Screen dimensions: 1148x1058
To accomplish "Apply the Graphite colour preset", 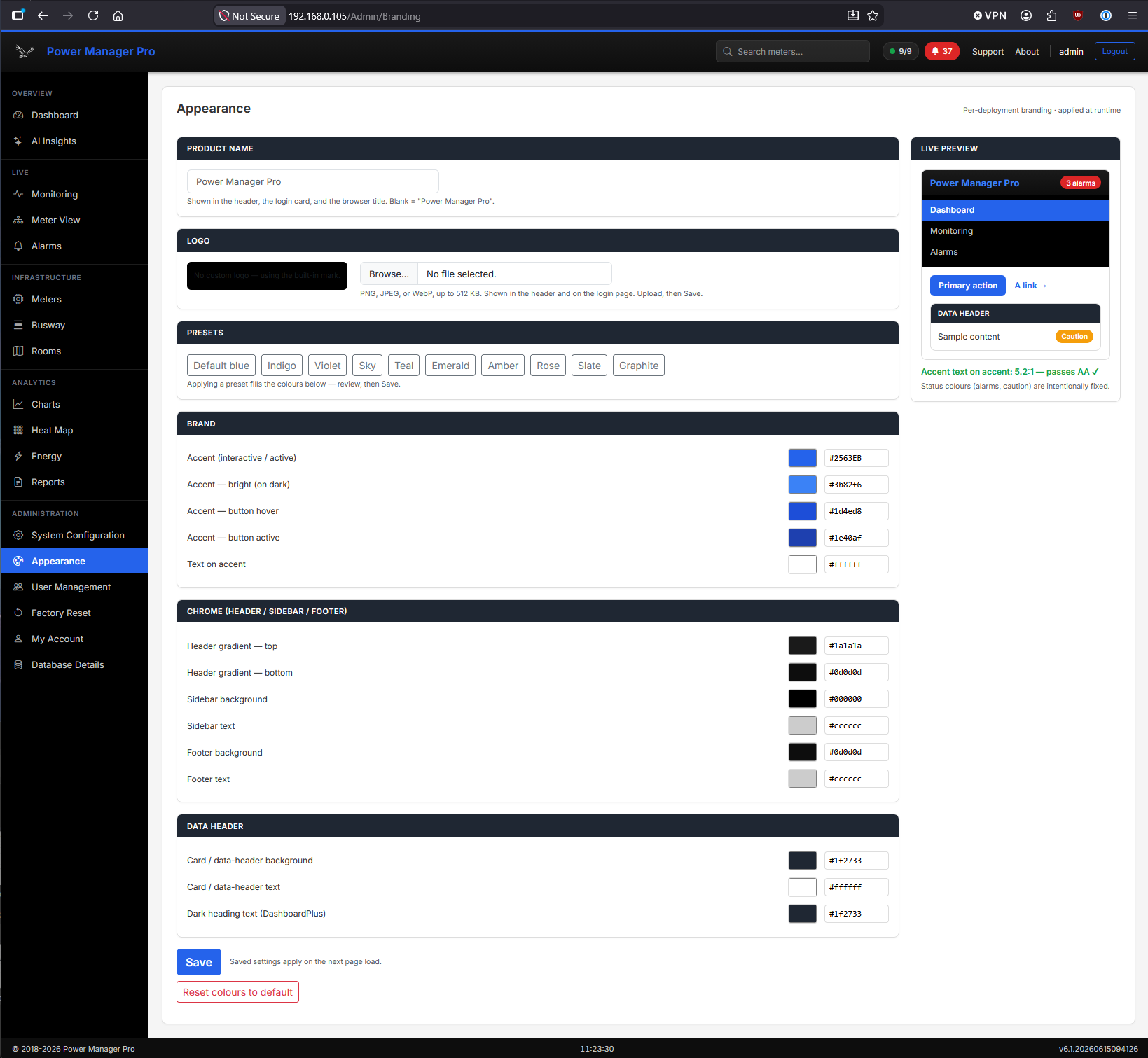I will pos(639,366).
